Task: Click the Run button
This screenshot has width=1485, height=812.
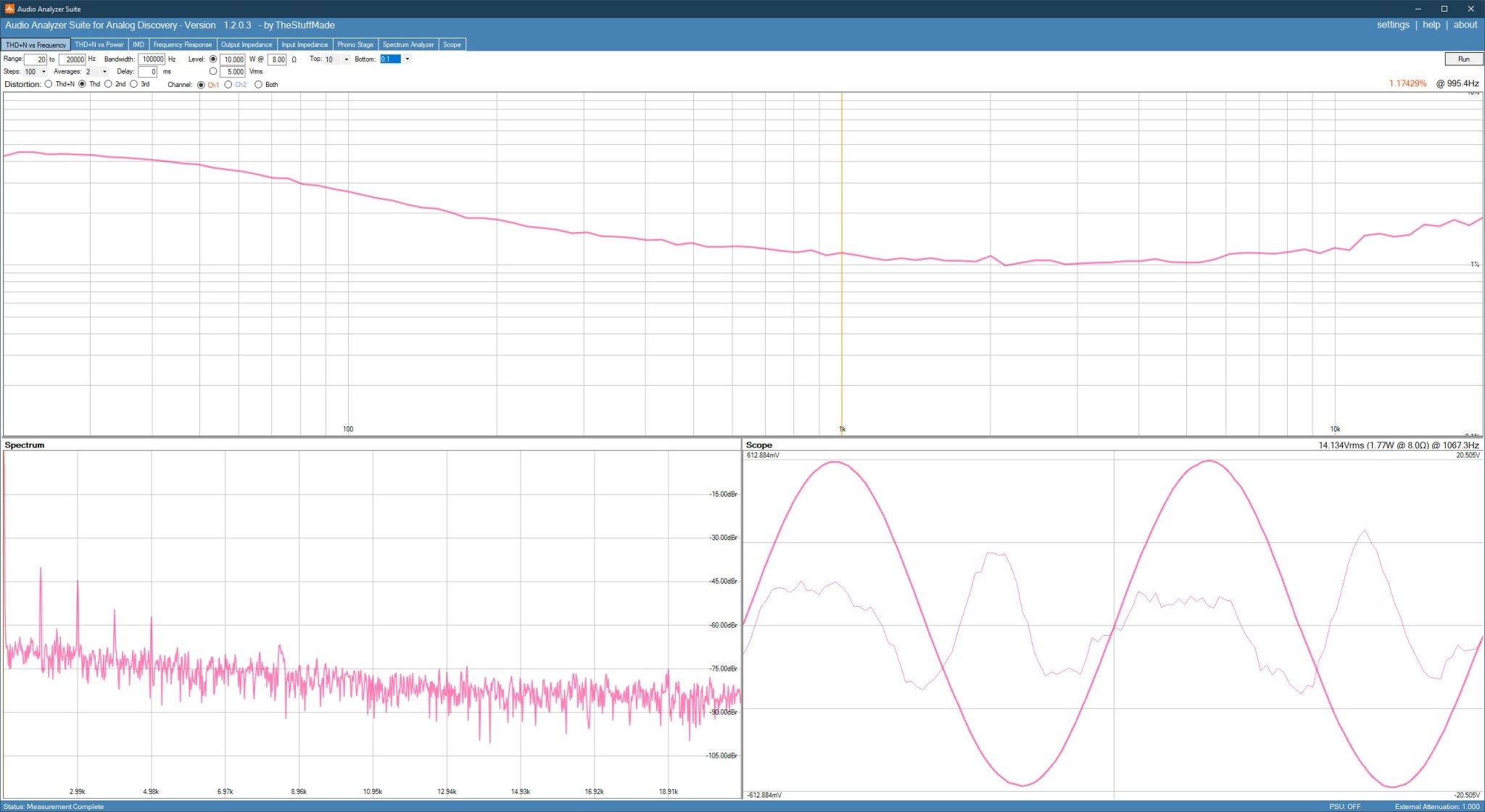Action: pyautogui.click(x=1463, y=59)
